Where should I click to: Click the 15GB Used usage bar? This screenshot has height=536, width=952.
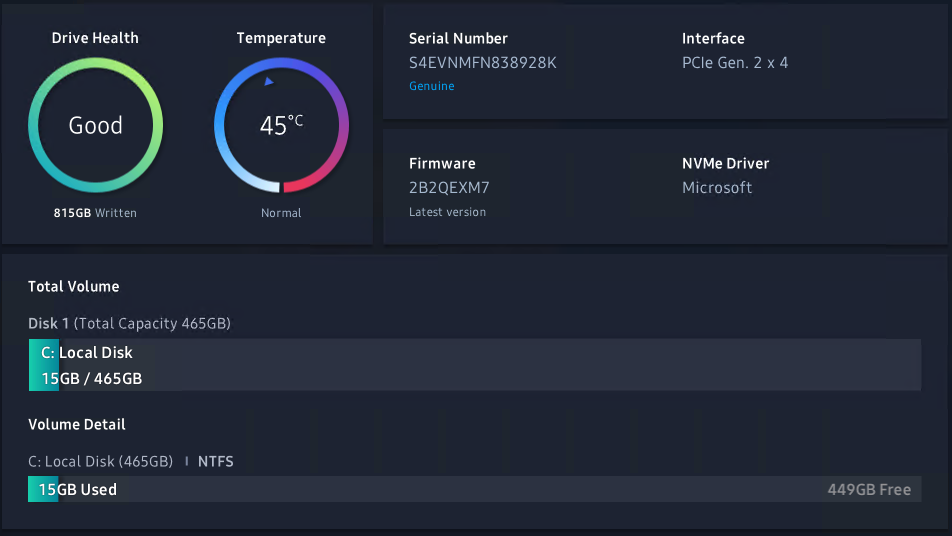tap(475, 489)
